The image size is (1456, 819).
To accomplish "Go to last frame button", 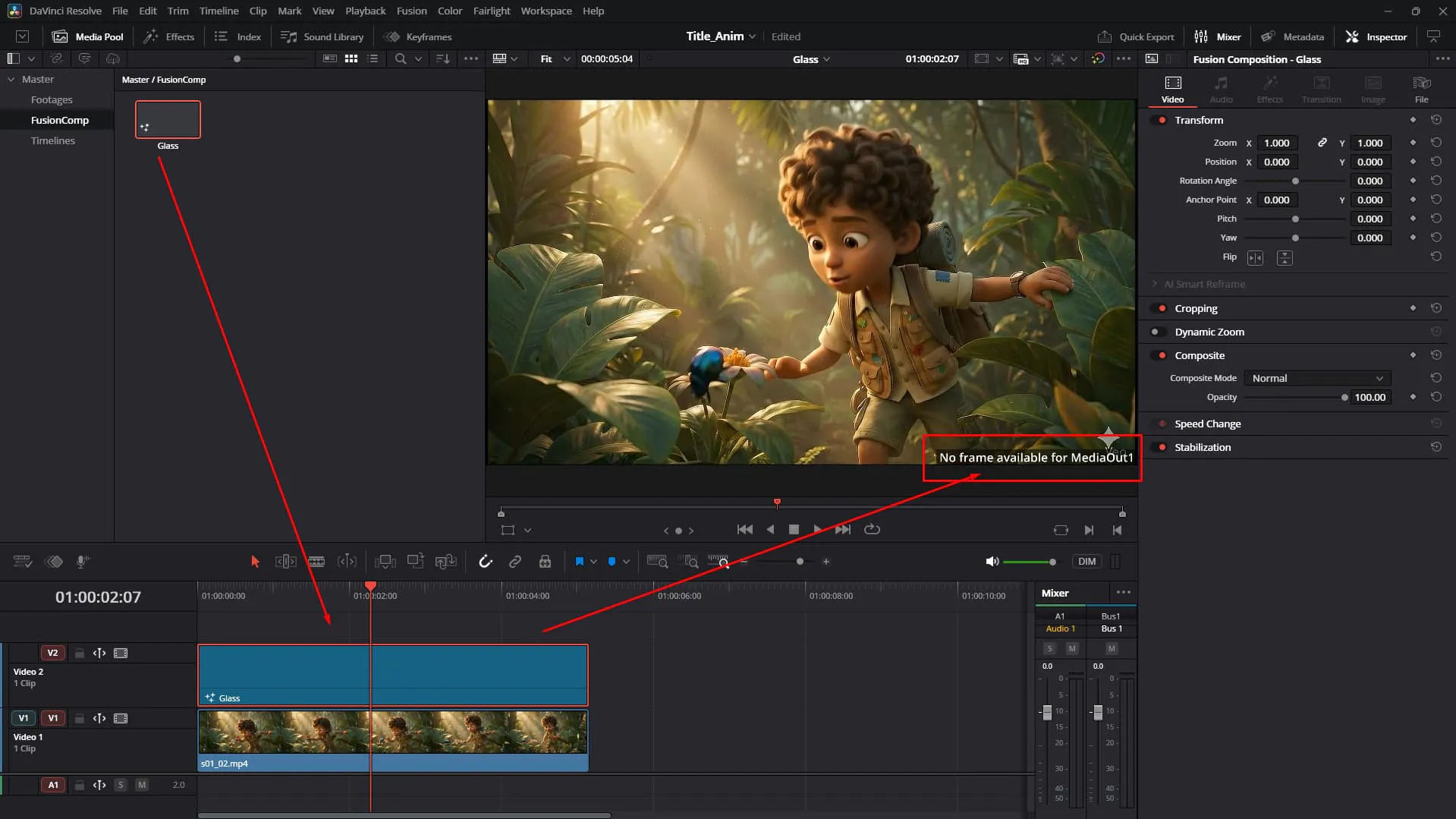I will [843, 530].
